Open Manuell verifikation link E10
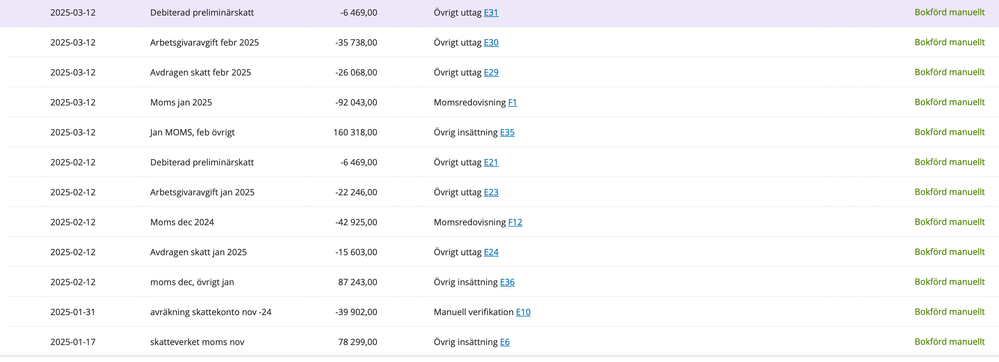Screen dimensions: 999x362 tap(523, 312)
